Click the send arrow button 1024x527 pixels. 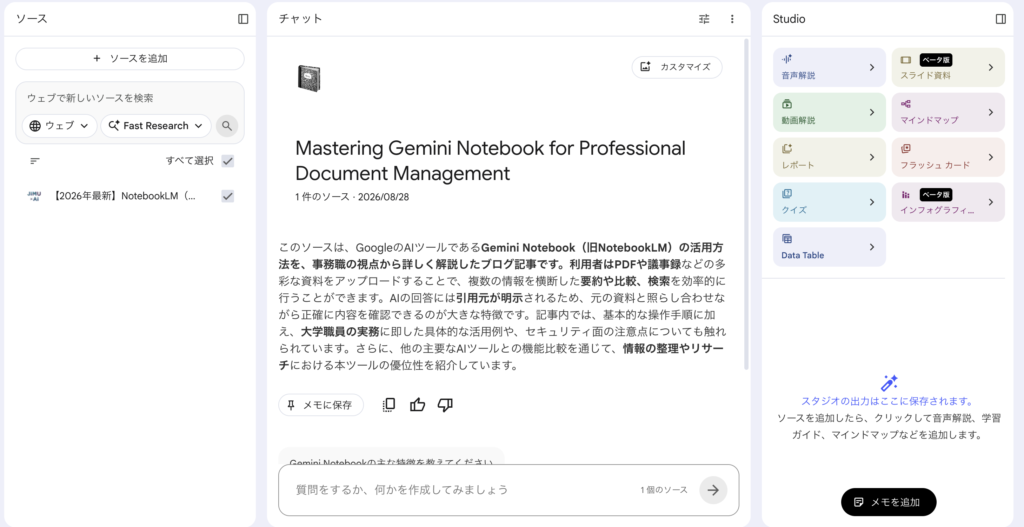point(713,490)
